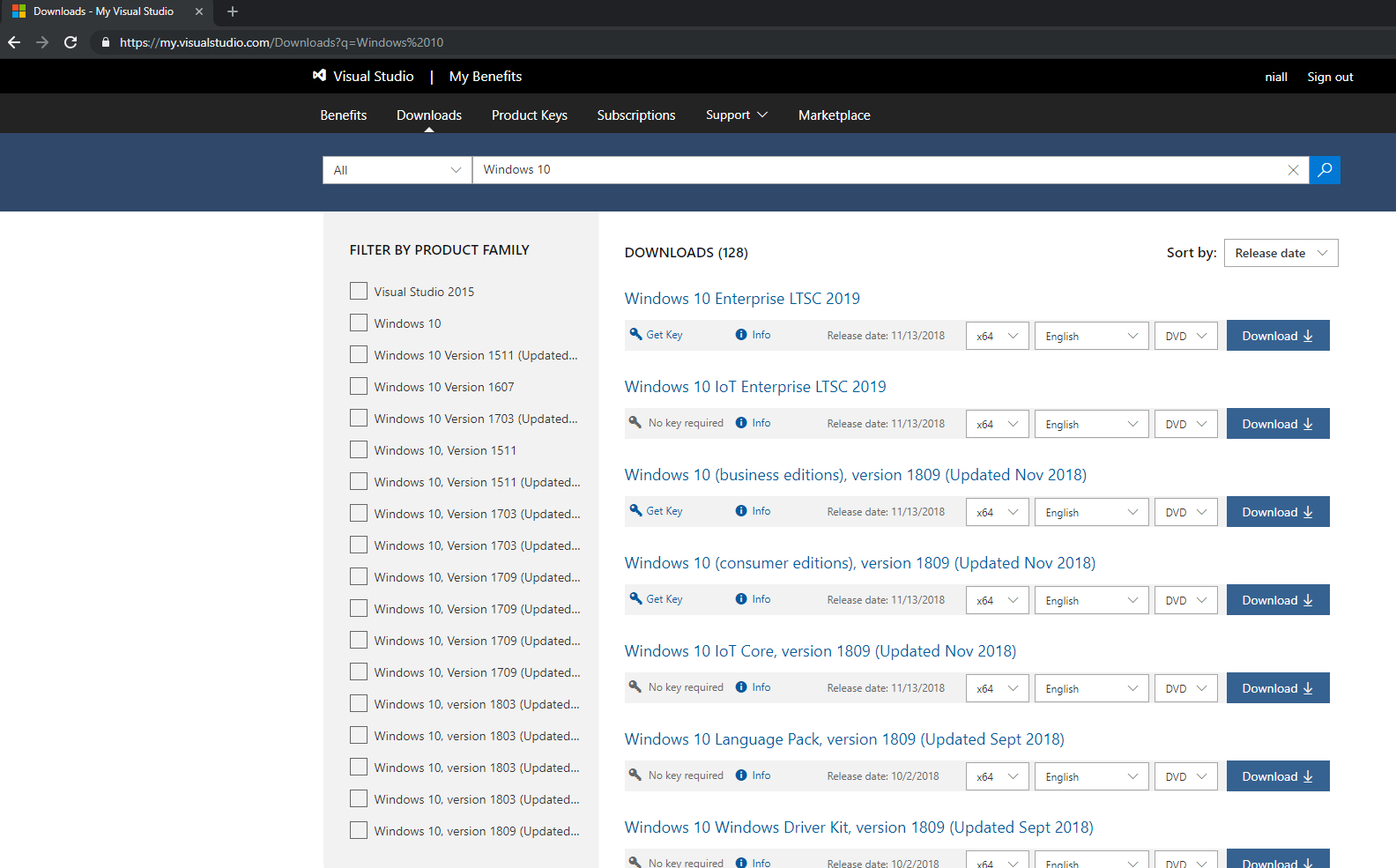Viewport: 1396px width, 868px height.
Task: Click the key icon for Windows 10 IoT Core 1809
Action: tap(635, 686)
